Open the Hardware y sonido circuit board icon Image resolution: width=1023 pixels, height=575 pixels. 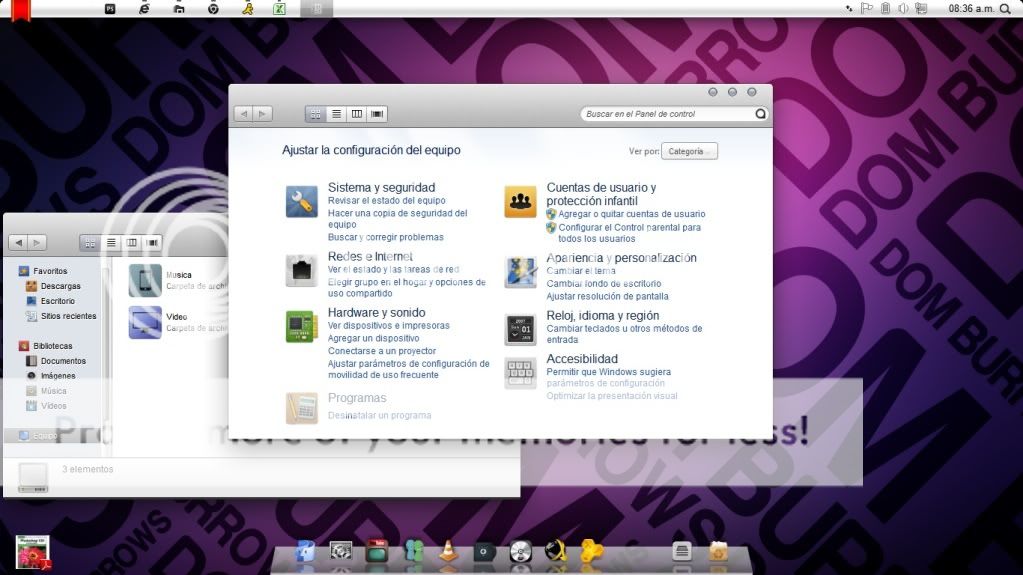301,326
